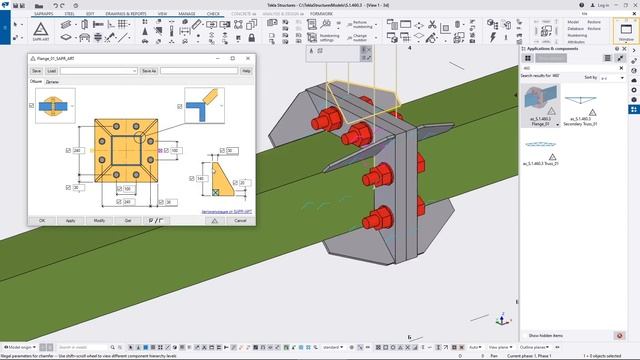Open the Auto dropdown in status bar

click(x=475, y=347)
